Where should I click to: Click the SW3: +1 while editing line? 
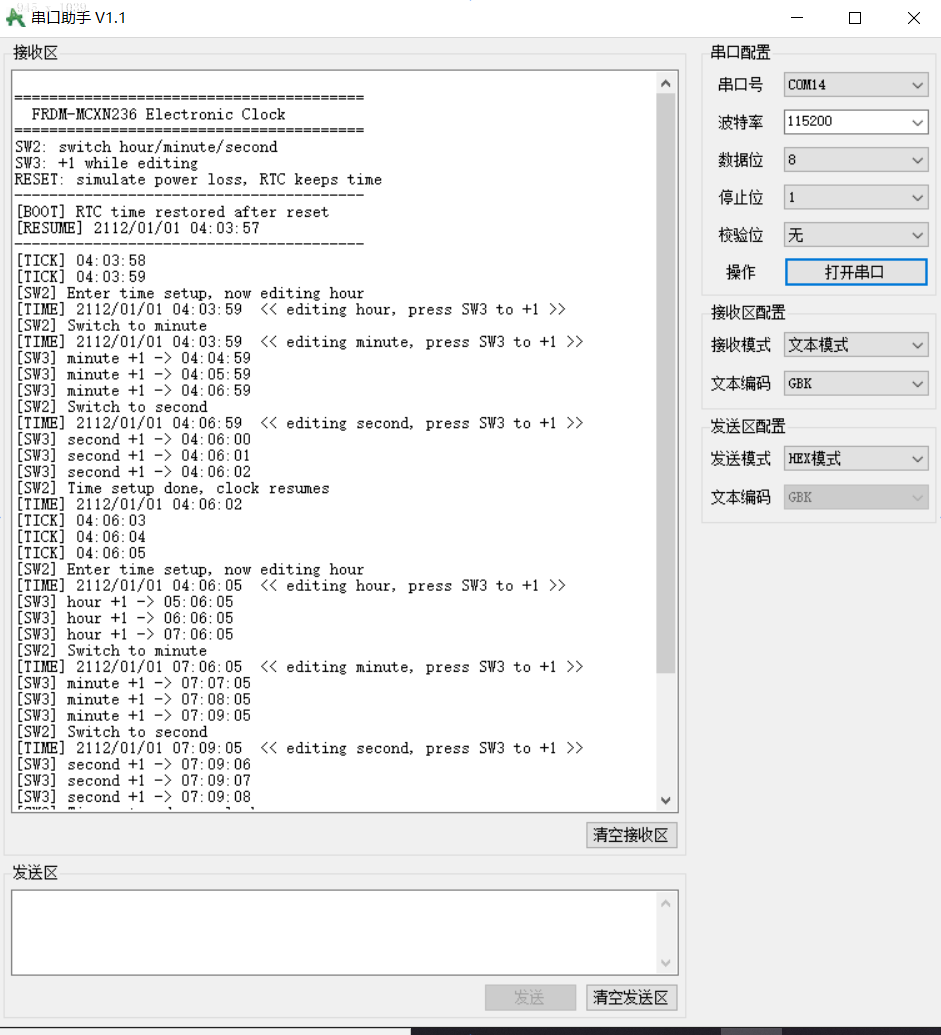(106, 163)
